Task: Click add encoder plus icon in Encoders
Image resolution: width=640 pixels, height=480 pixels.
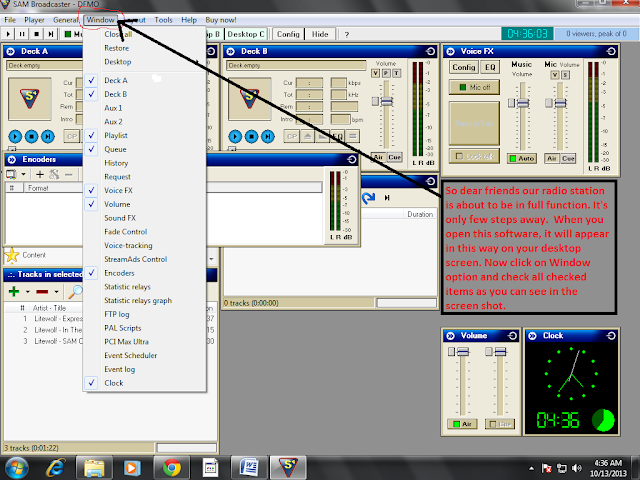Action: [40, 175]
